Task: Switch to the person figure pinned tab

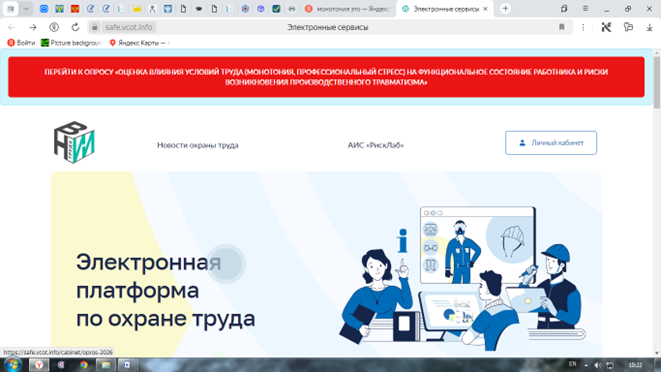Action: 152,8
